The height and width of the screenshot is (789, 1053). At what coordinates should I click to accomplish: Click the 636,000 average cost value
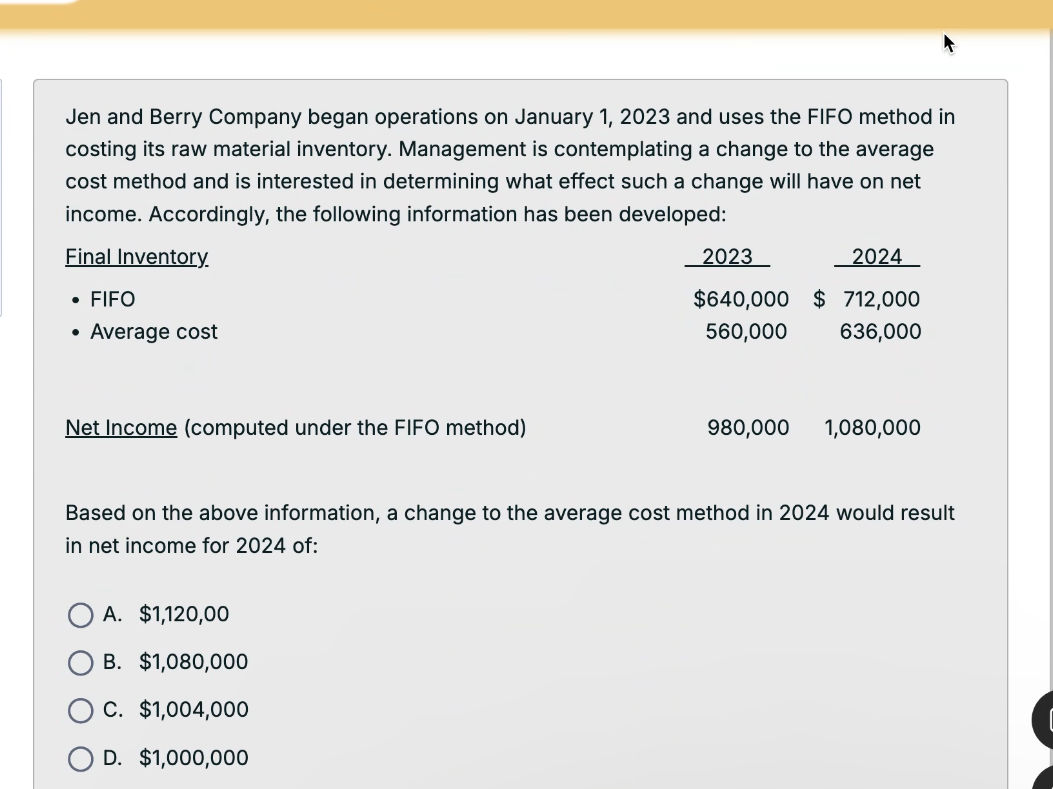[881, 332]
